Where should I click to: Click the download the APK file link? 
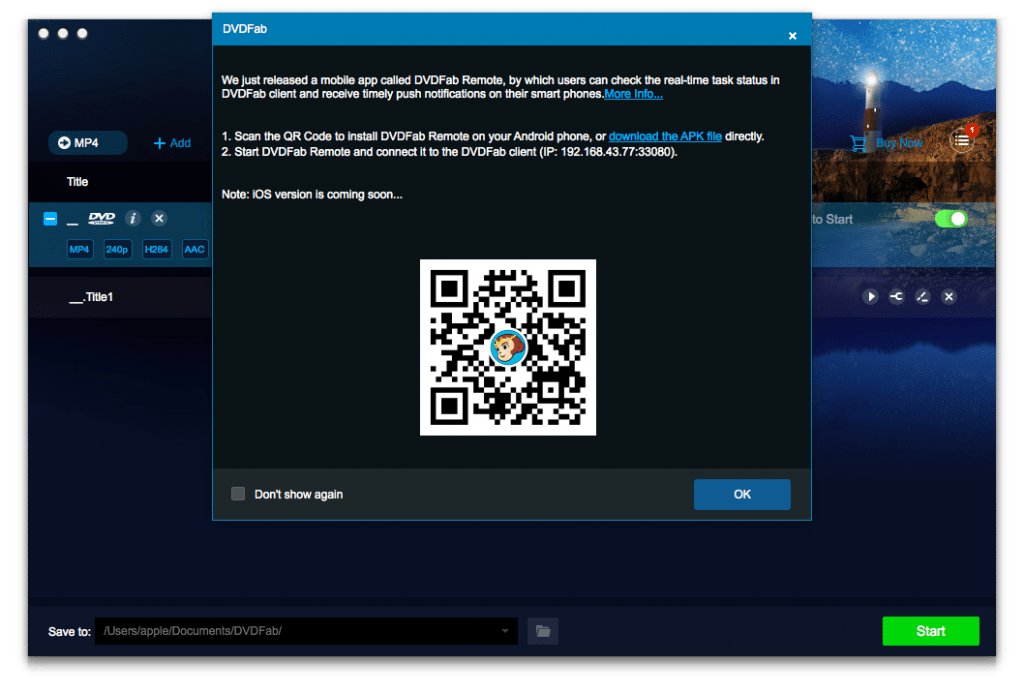[665, 137]
